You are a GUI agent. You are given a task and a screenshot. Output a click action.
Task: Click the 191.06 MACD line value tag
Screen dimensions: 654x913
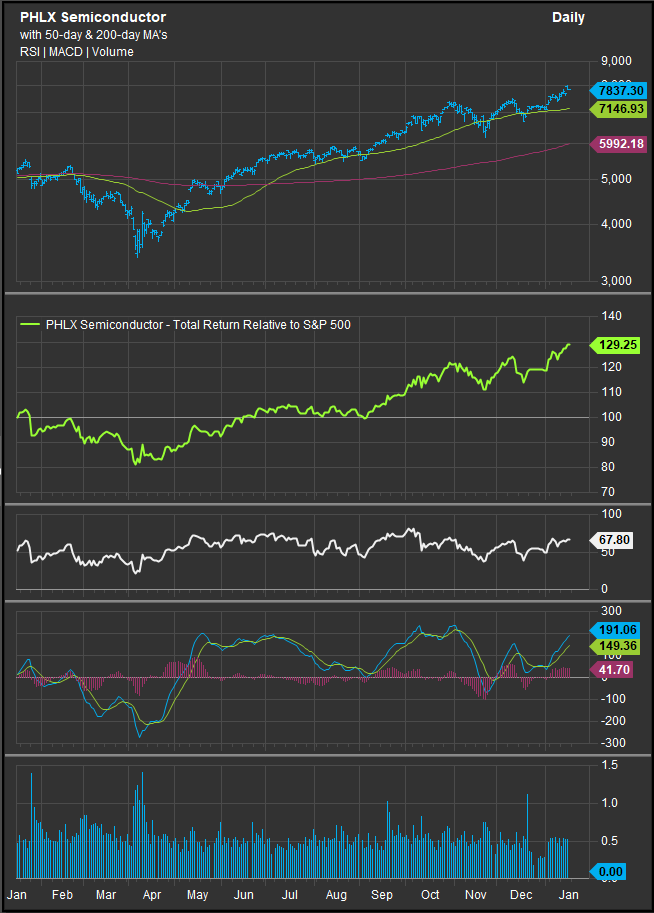point(620,631)
